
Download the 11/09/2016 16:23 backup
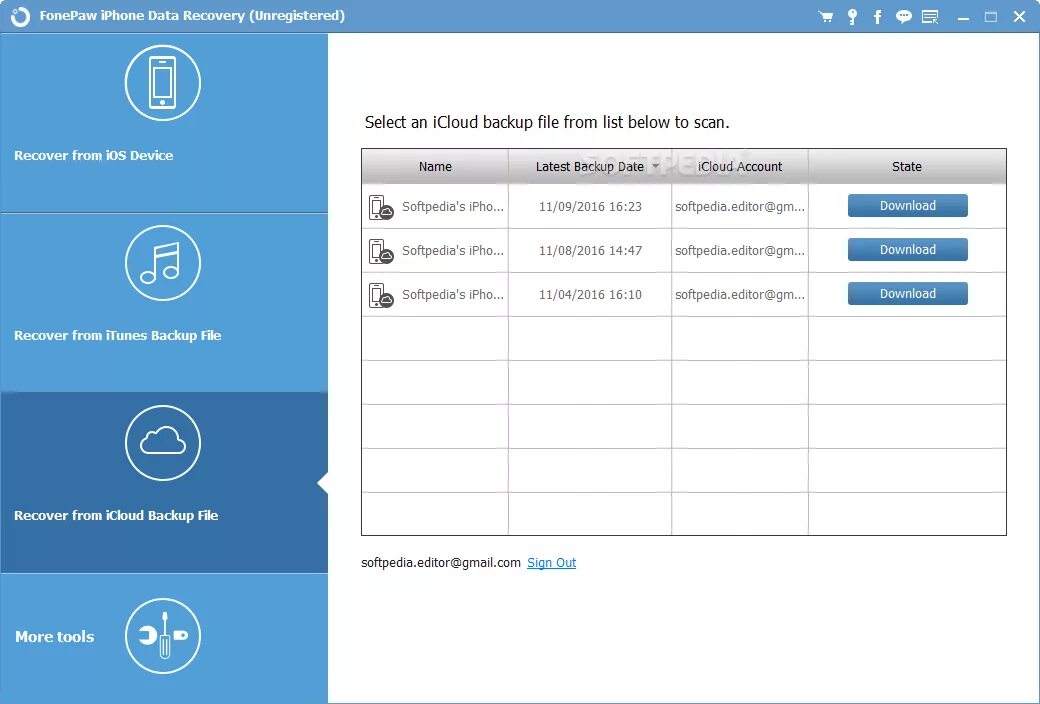click(x=907, y=206)
